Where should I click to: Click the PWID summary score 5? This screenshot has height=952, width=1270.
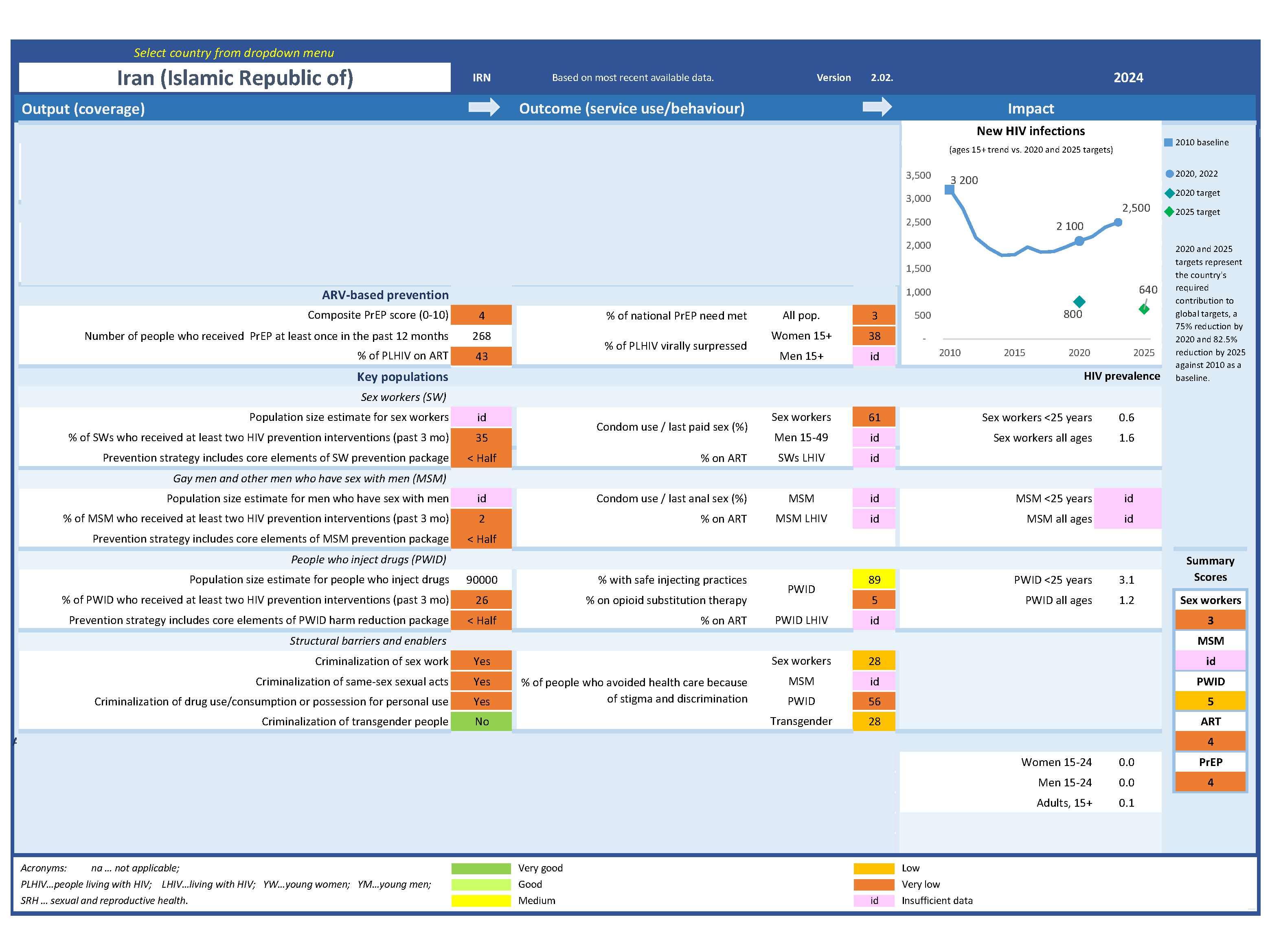[1210, 701]
